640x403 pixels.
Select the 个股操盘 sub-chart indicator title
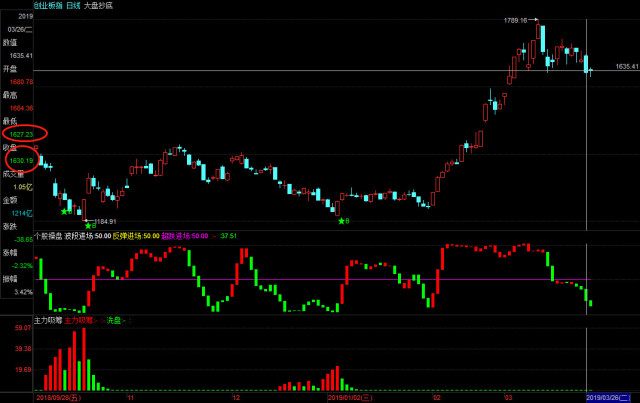point(48,236)
